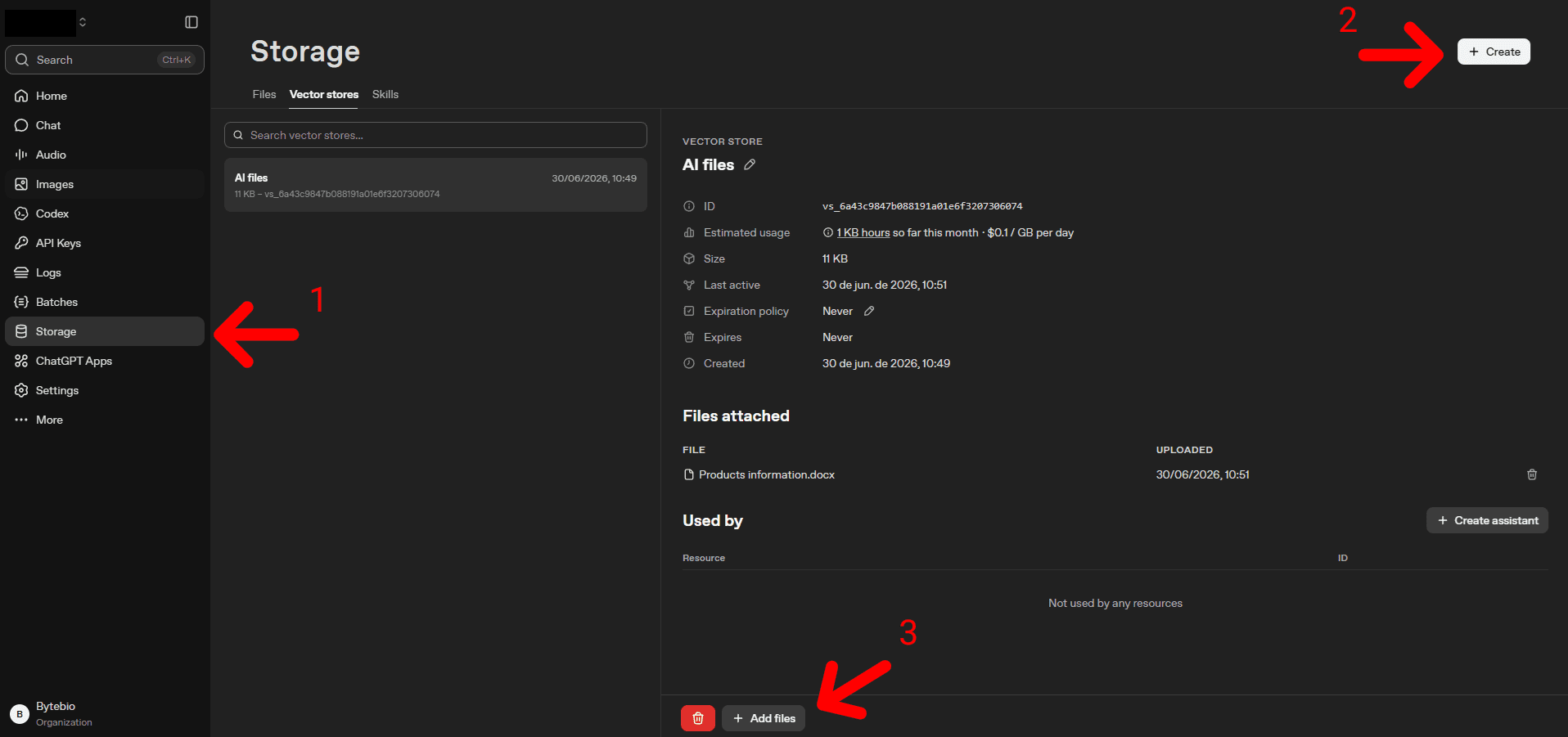This screenshot has width=1568, height=737.
Task: Switch to the Skills tab
Action: [385, 94]
